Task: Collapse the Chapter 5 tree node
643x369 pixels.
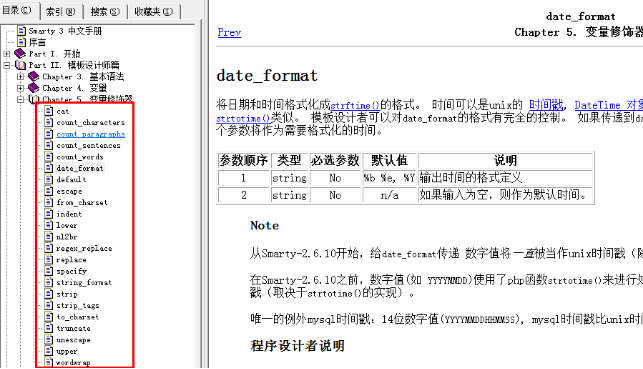Action: 20,99
